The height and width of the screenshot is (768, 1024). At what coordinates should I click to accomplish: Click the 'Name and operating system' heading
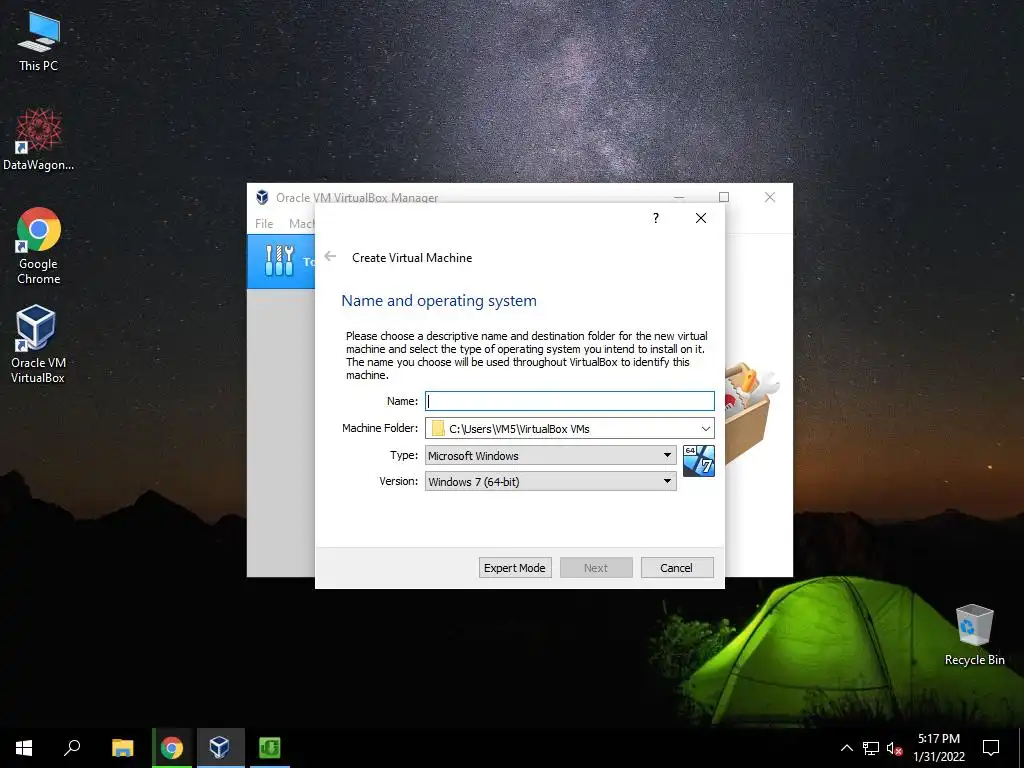(439, 300)
